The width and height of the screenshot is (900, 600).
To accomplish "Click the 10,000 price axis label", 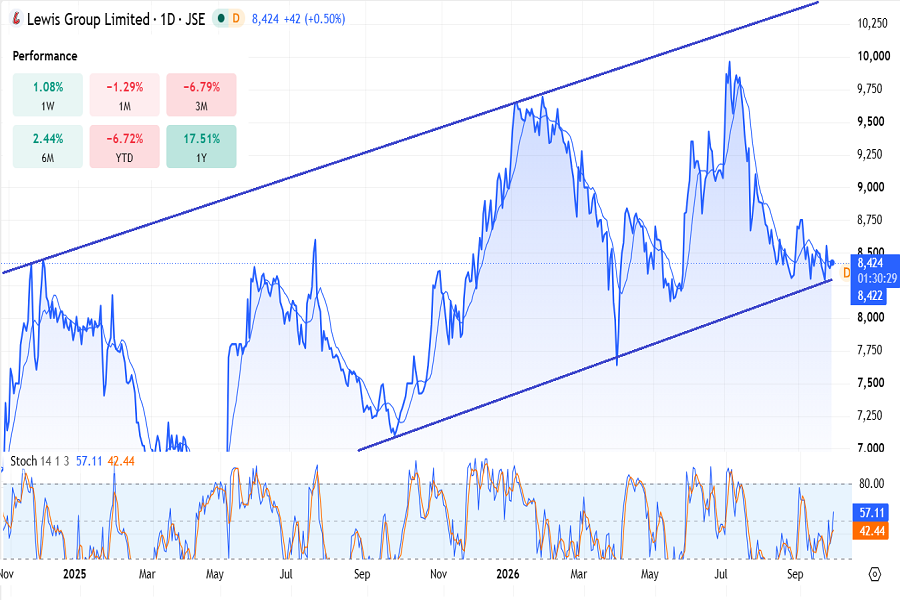I will [x=874, y=56].
